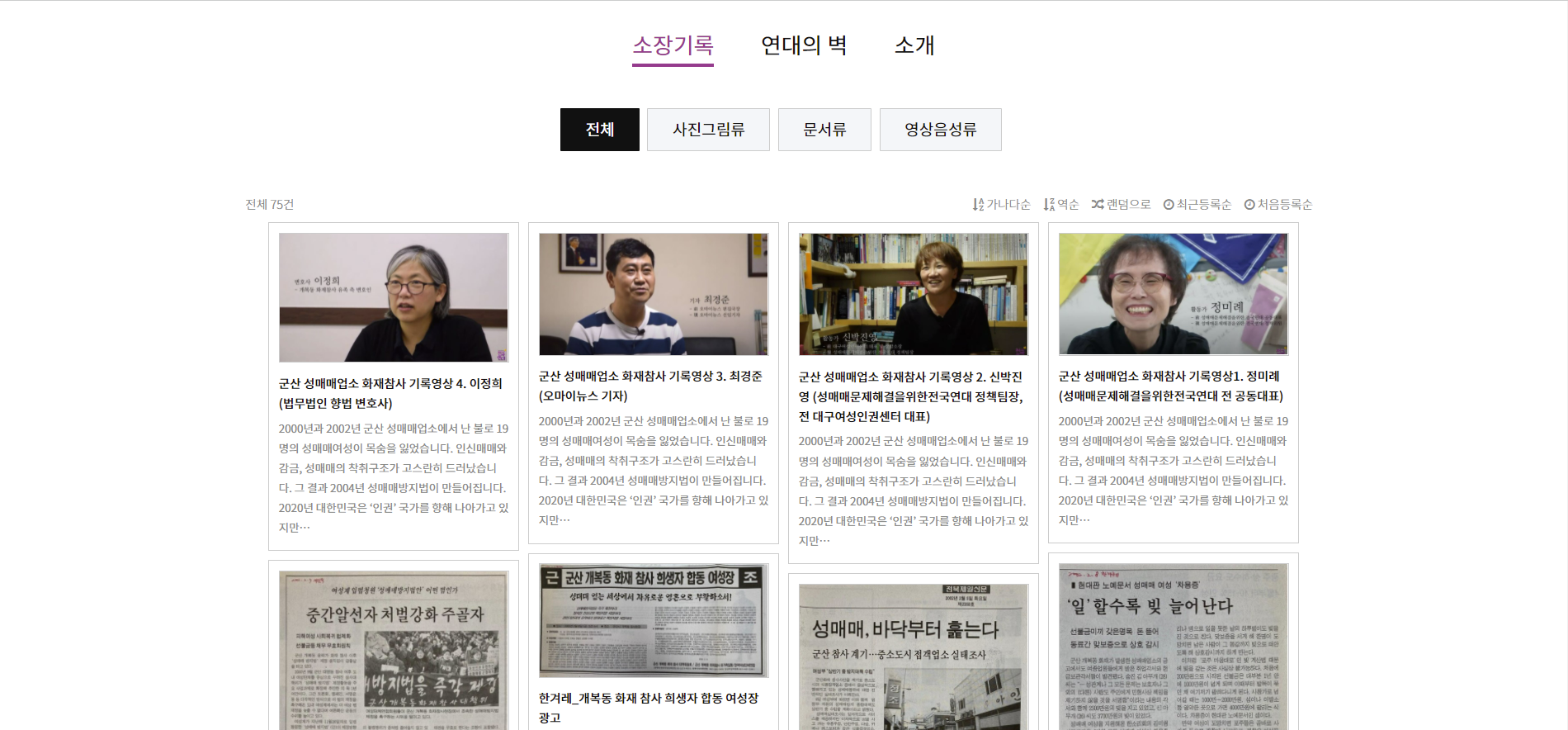The image size is (1568, 730).
Task: Sort records by 가나다순 alphabetical order
Action: (1001, 204)
